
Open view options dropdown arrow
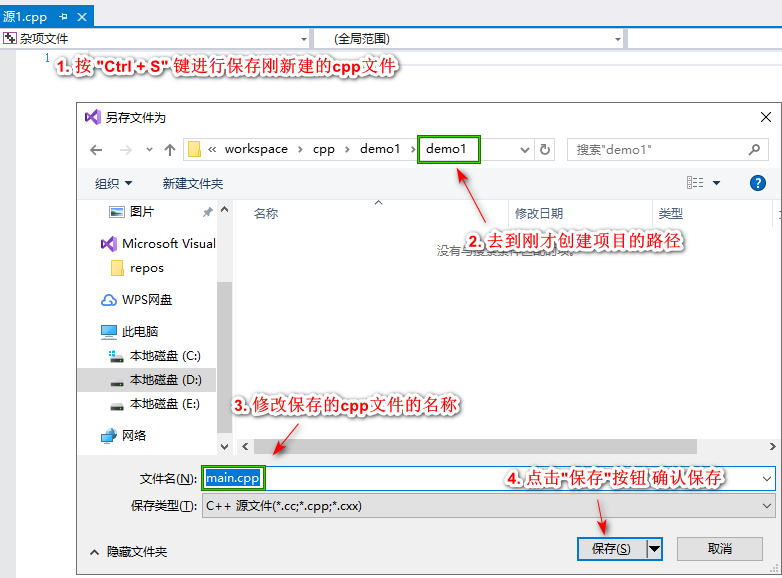(x=717, y=183)
